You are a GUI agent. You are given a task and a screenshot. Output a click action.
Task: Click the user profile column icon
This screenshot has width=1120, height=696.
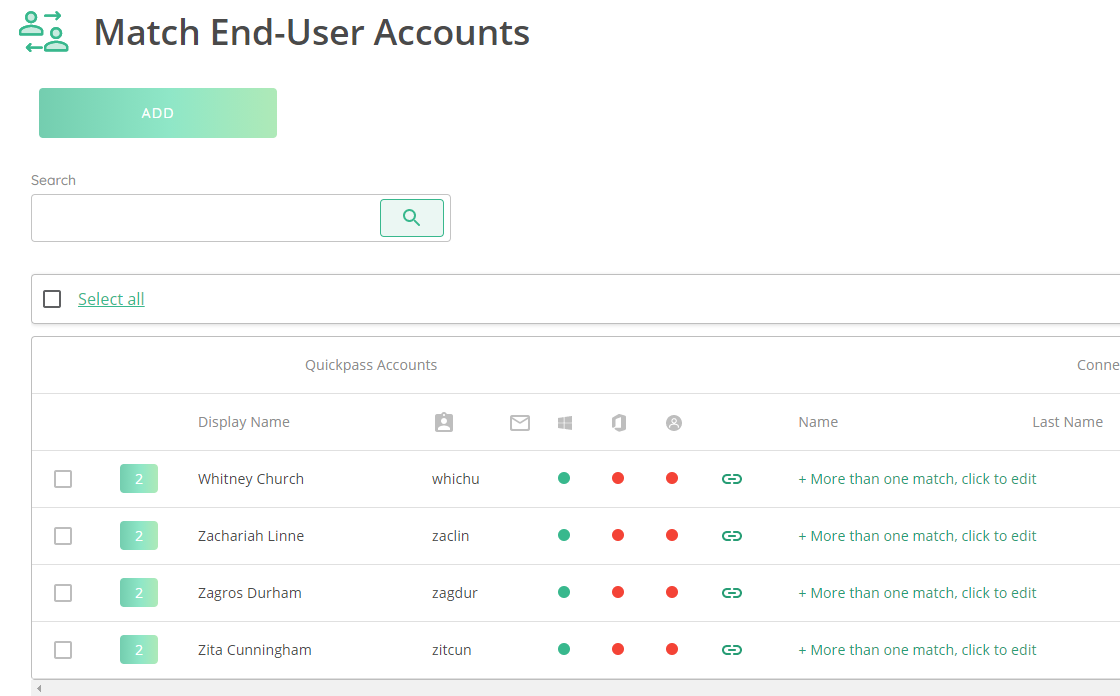[674, 423]
